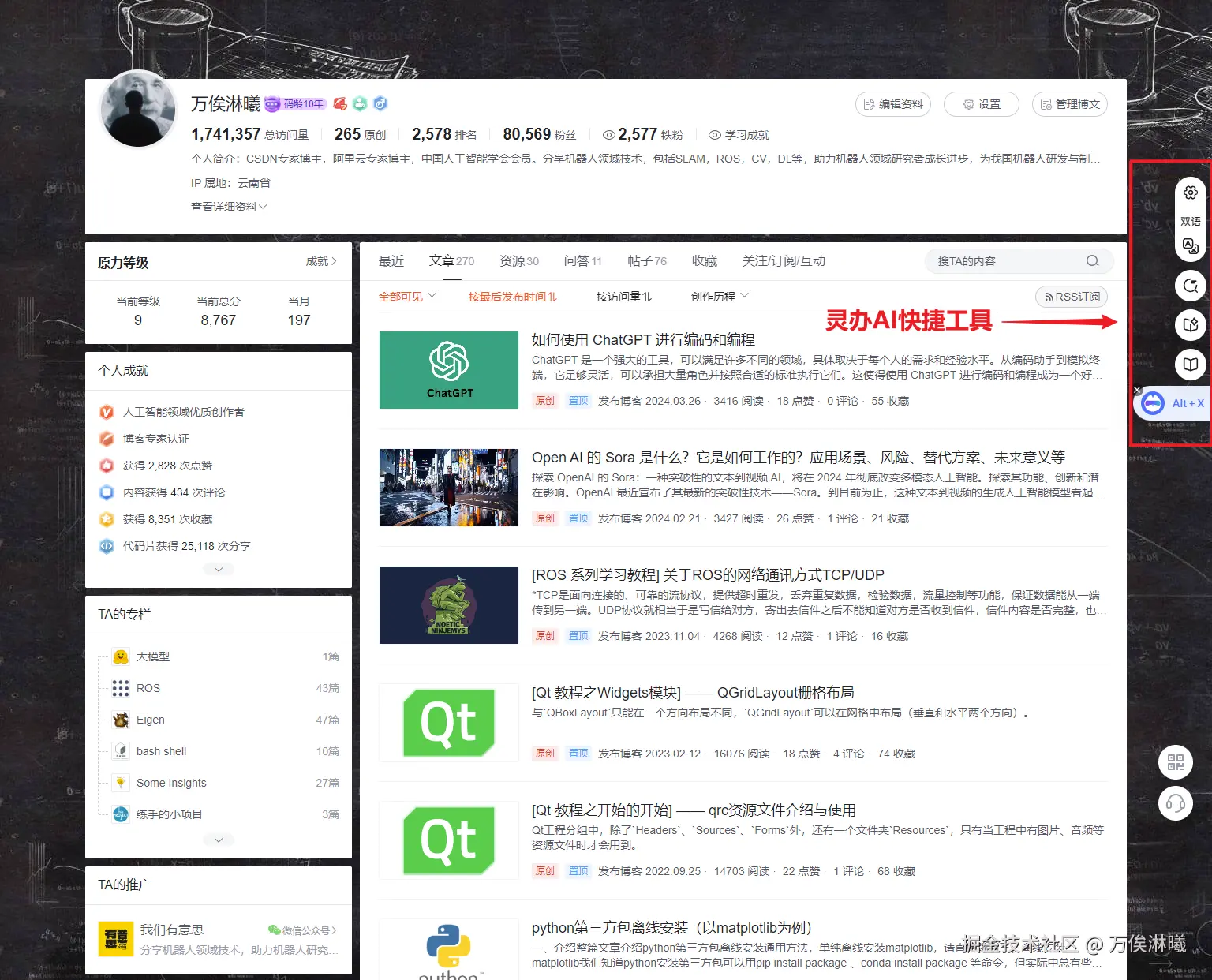Open 微信公众号 link in TA的推广

point(302,930)
